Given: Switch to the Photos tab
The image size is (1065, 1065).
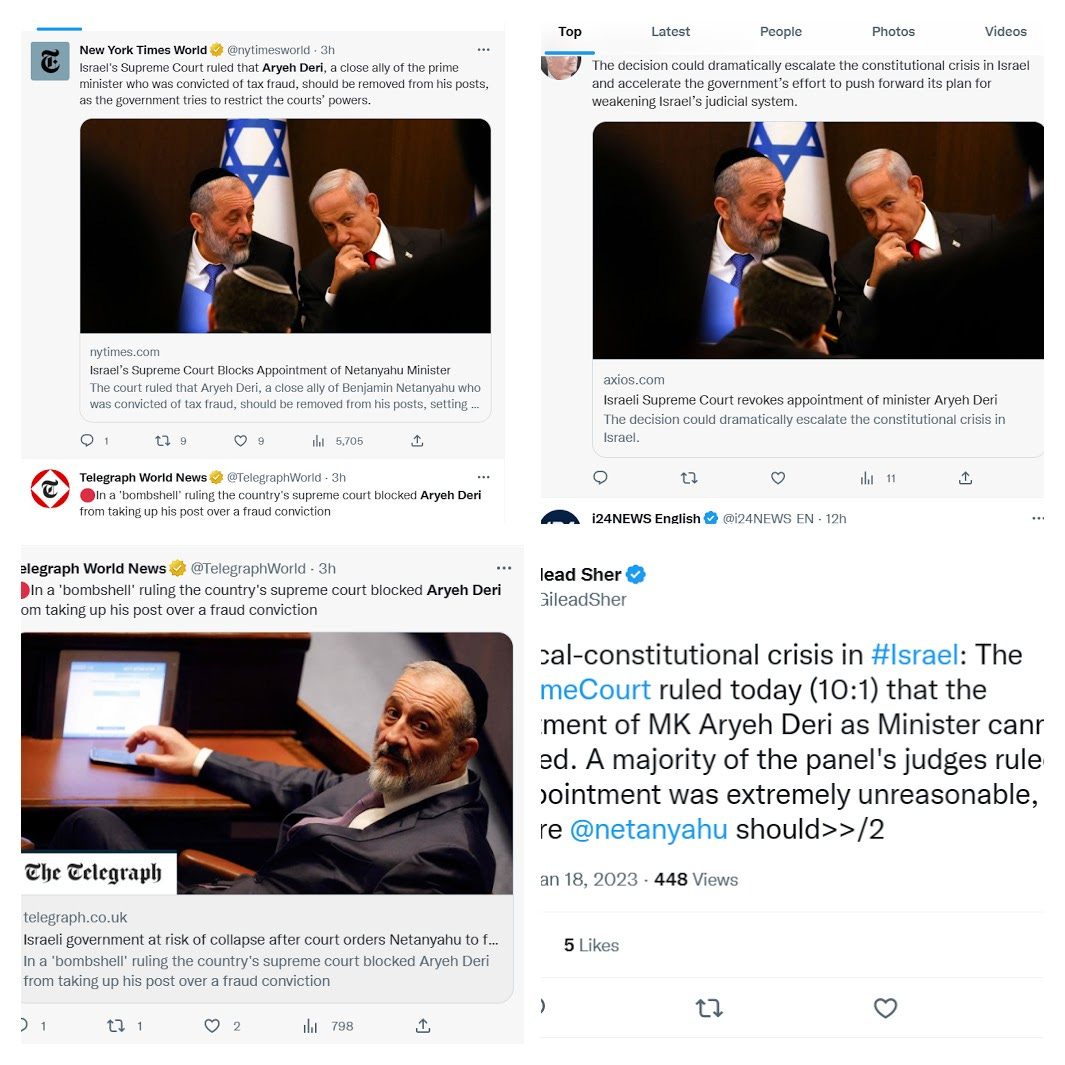Looking at the screenshot, I should coord(893,31).
